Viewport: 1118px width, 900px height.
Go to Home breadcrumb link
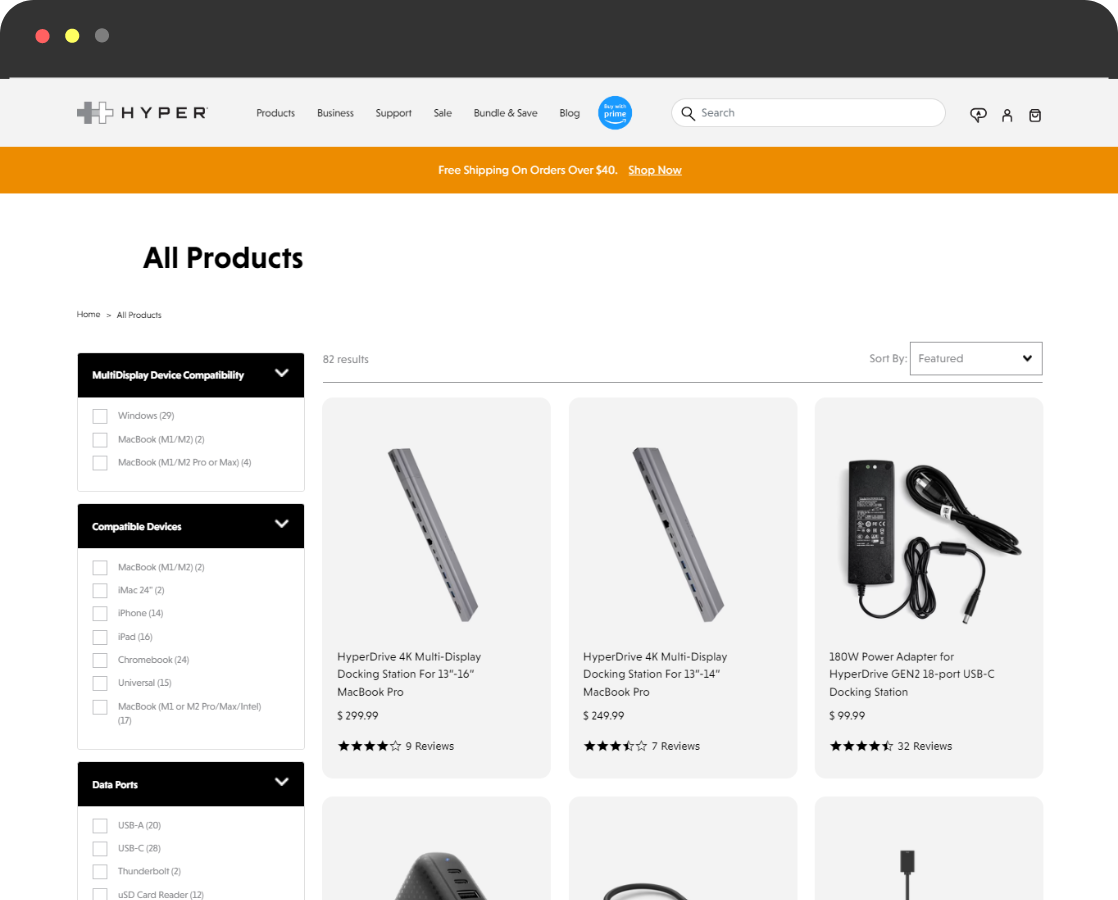pyautogui.click(x=88, y=315)
